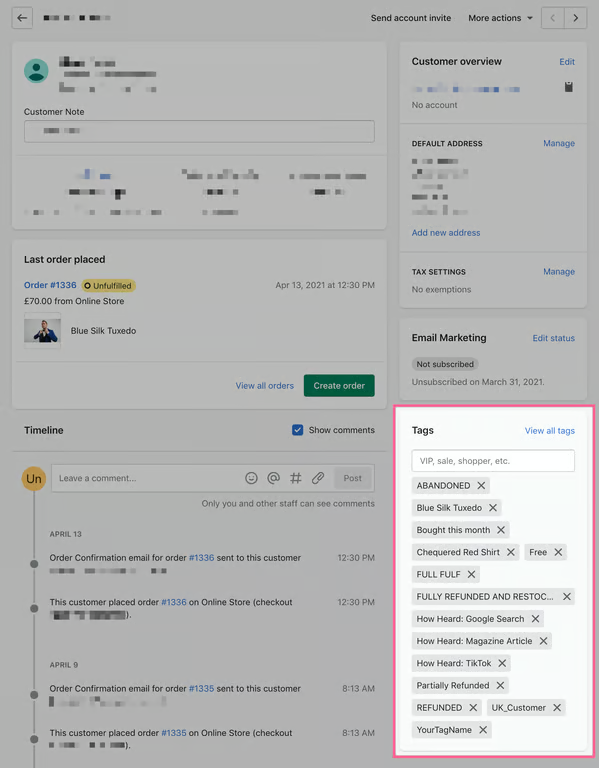Click the Un staff avatar in timeline

[34, 479]
